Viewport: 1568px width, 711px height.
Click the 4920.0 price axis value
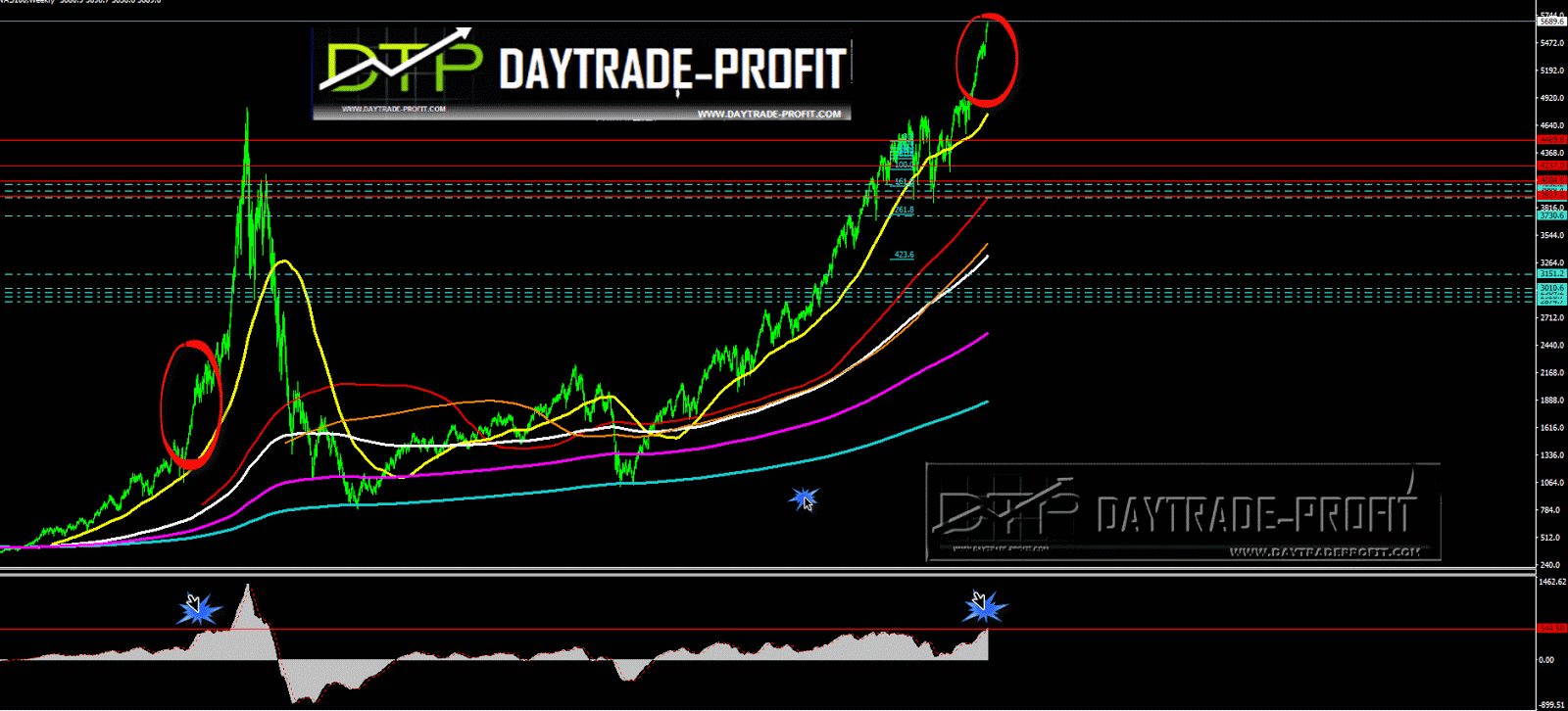tap(1551, 98)
